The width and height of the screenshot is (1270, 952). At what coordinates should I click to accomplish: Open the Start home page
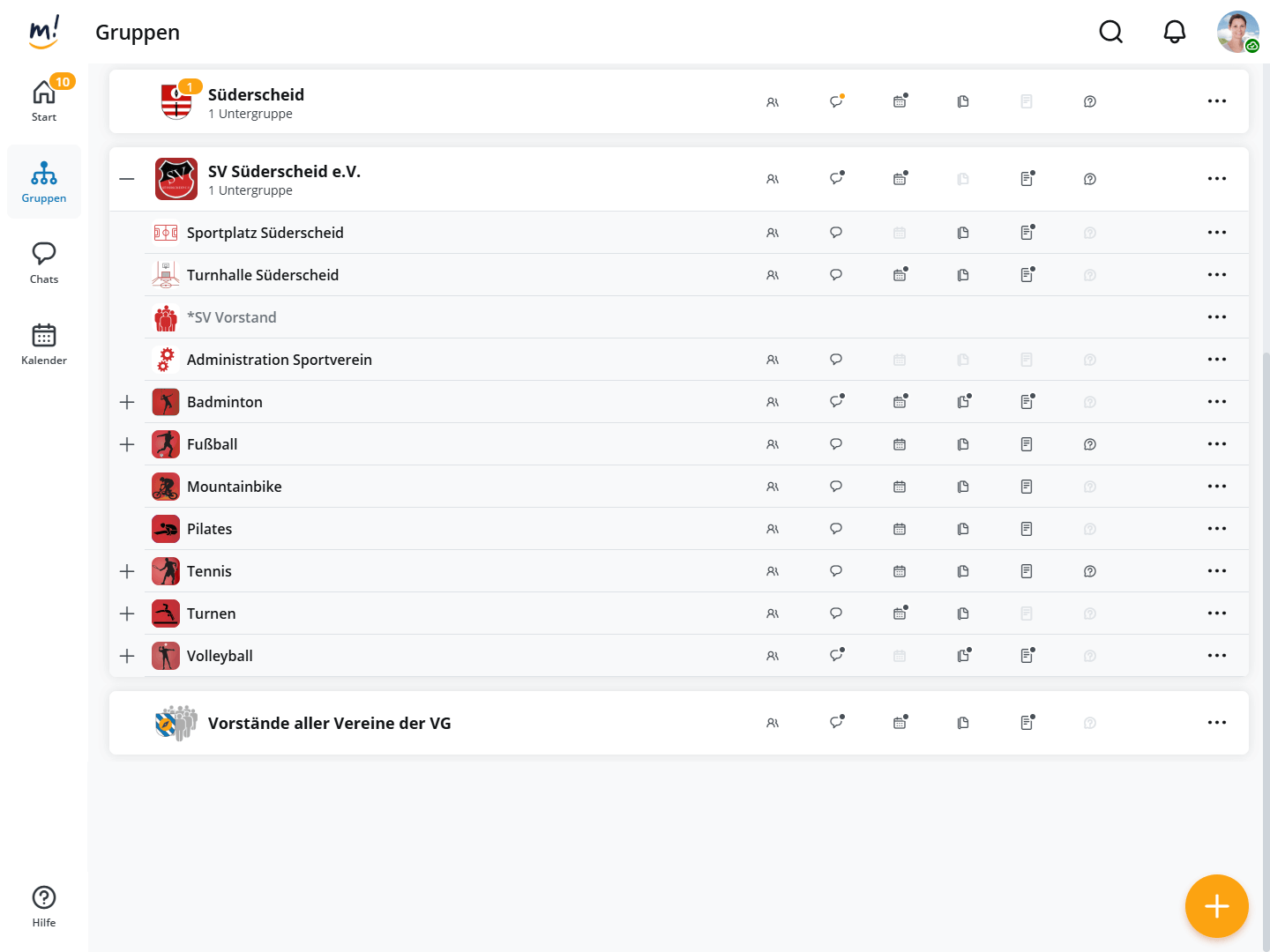pos(44,100)
